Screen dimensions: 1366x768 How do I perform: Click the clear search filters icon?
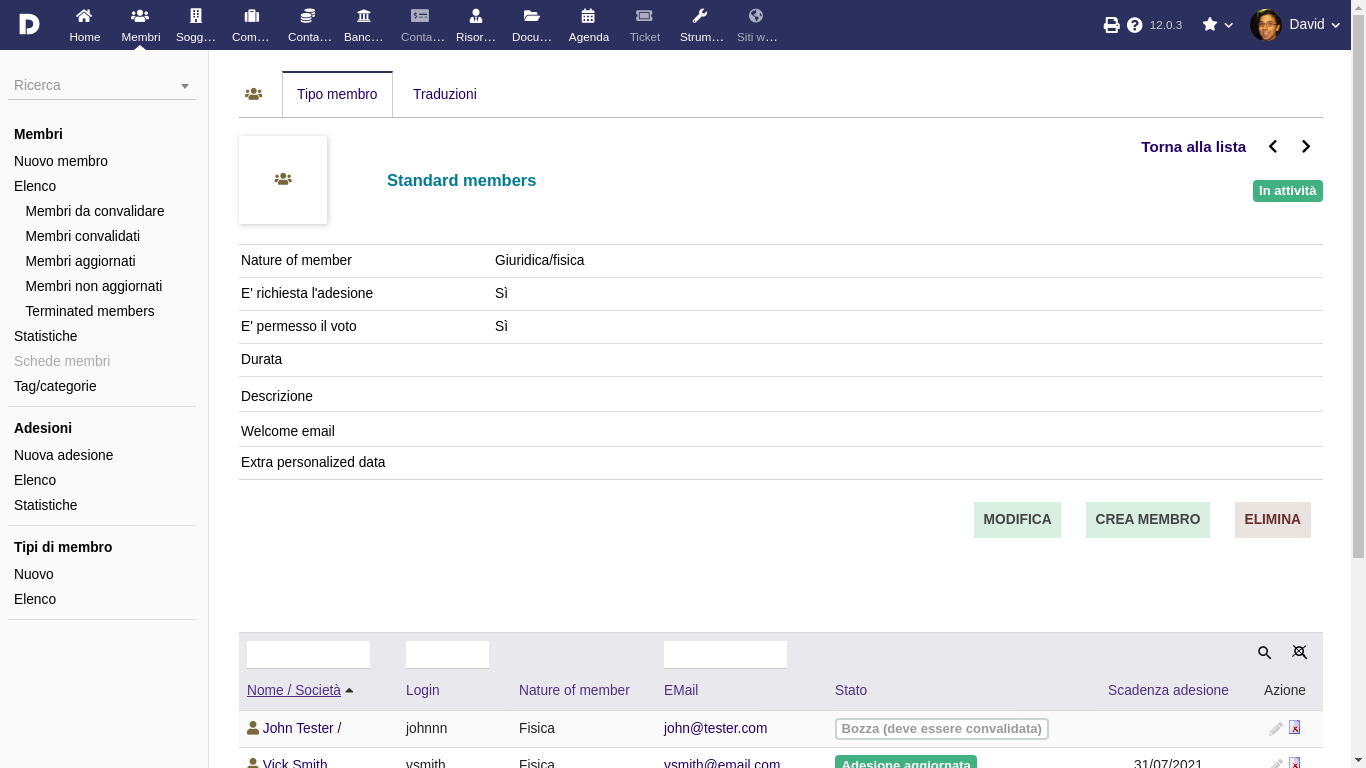(x=1300, y=652)
